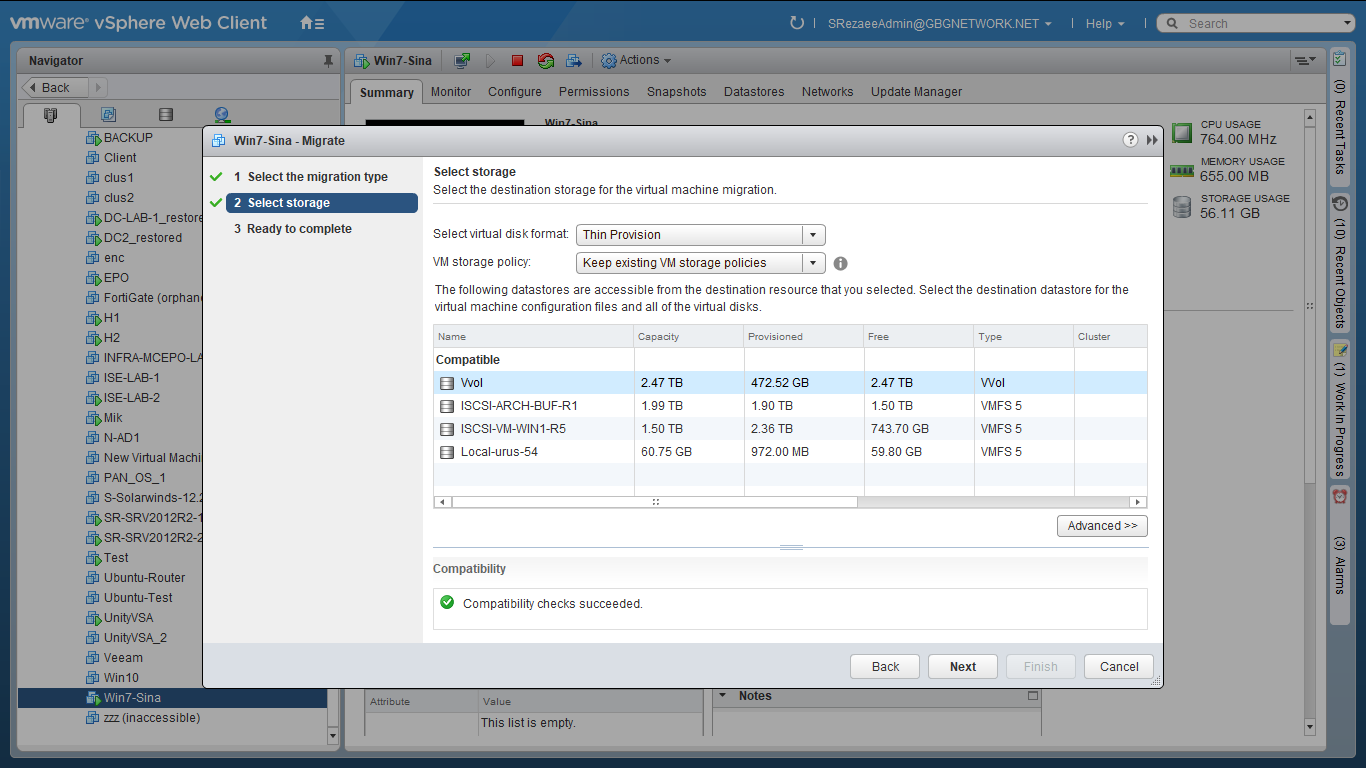
Task: Click the double-arrow icon in the Migrate dialog title bar
Action: [1152, 141]
